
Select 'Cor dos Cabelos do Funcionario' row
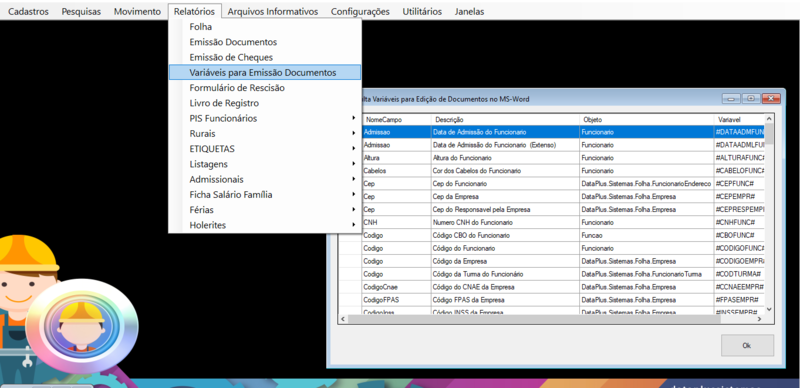552,171
